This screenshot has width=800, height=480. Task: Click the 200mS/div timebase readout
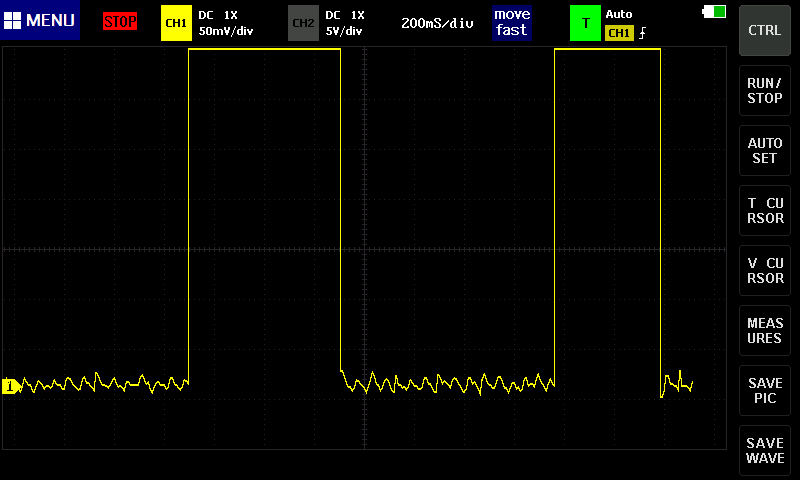pyautogui.click(x=437, y=23)
